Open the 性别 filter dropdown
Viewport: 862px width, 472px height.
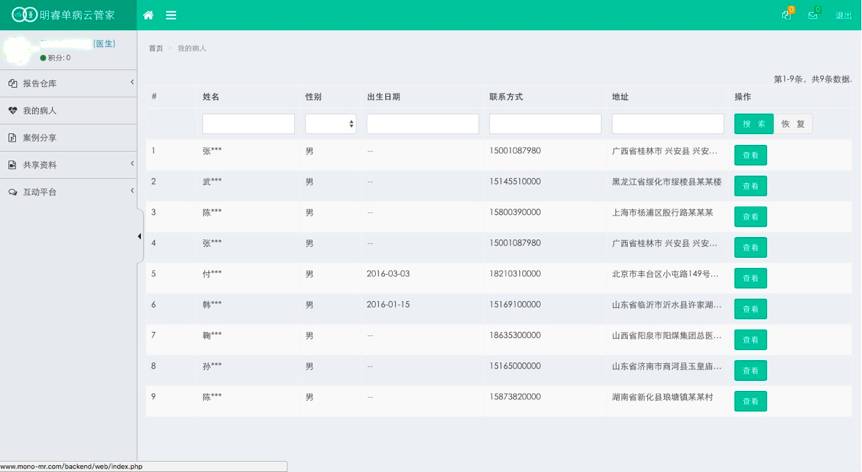click(x=330, y=124)
